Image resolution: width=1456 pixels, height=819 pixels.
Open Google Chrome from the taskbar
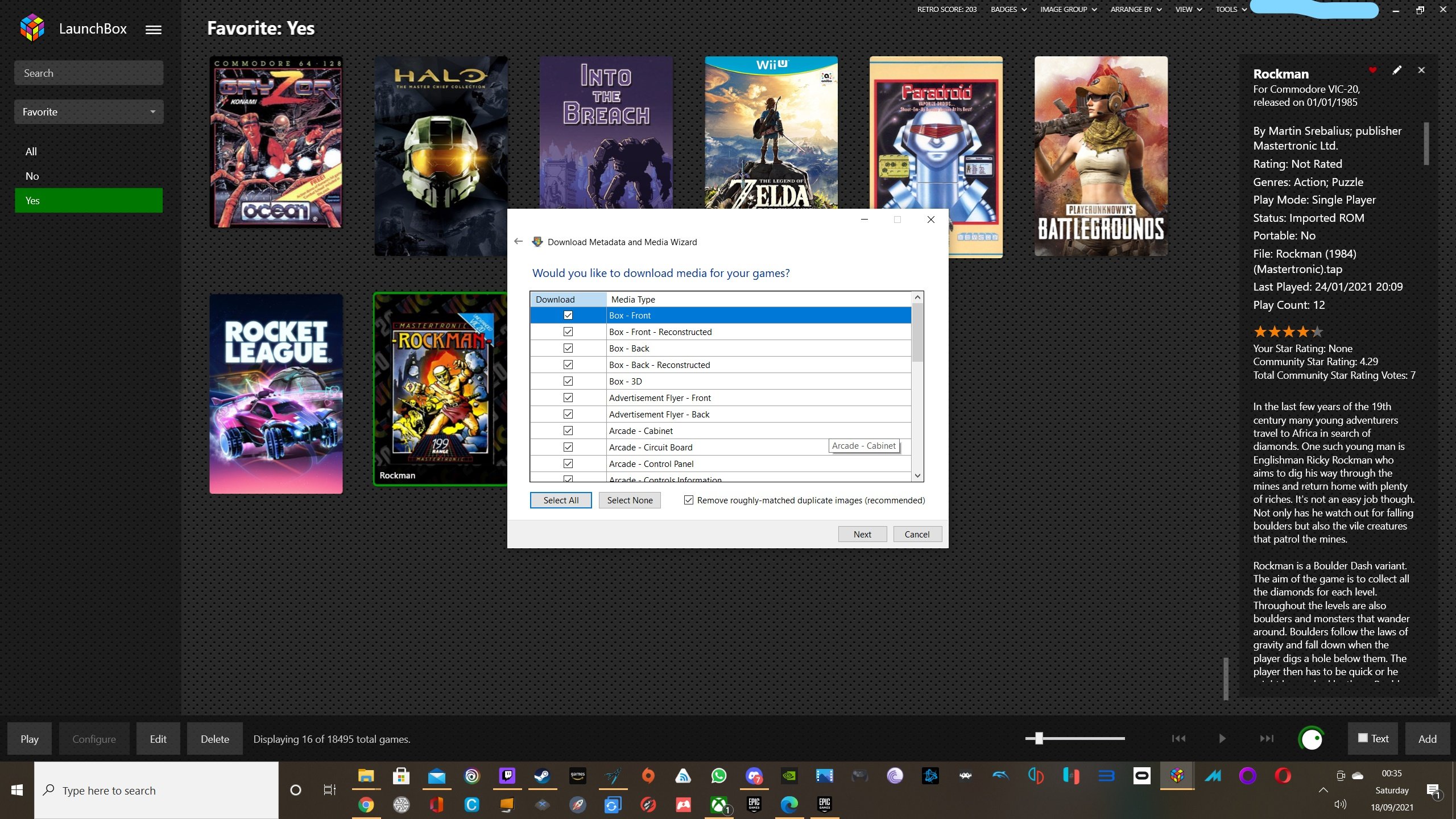[x=366, y=804]
